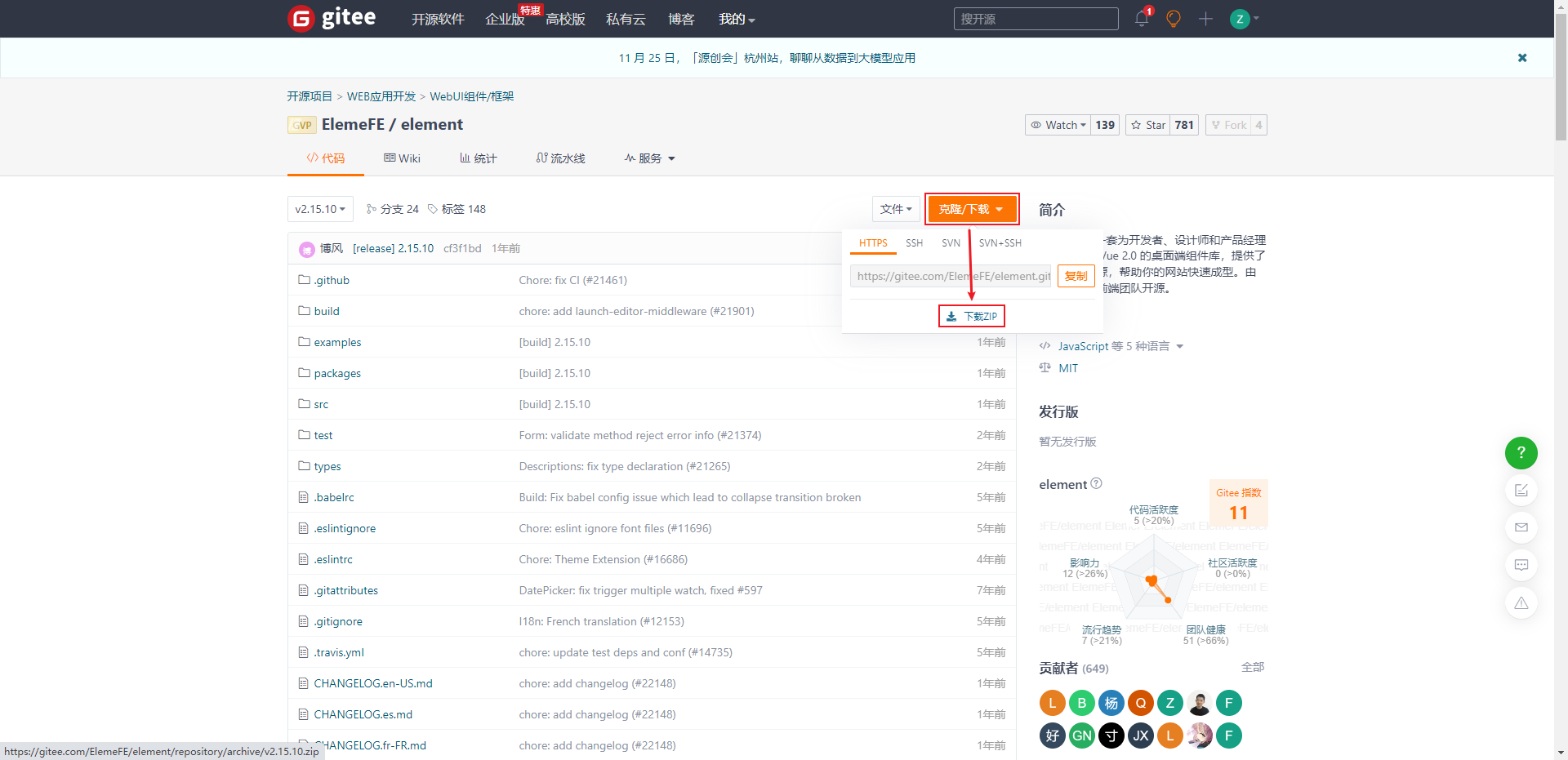Viewport: 1568px width, 760px height.
Task: Click contributor avatar Q
Action: pyautogui.click(x=1140, y=703)
